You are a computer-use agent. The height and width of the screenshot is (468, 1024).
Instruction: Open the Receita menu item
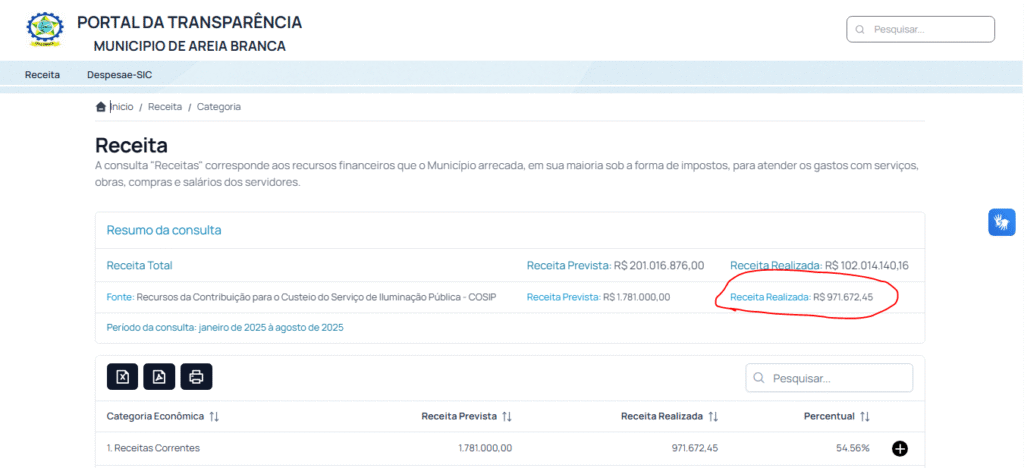coord(42,75)
